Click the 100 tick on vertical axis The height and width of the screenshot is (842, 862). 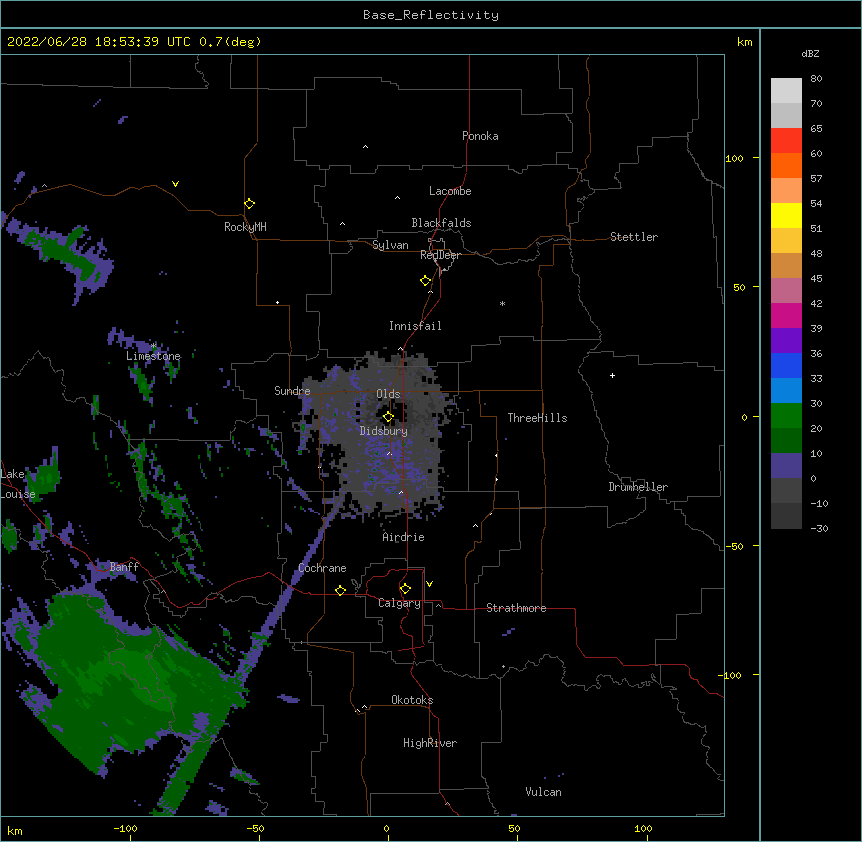click(x=734, y=158)
